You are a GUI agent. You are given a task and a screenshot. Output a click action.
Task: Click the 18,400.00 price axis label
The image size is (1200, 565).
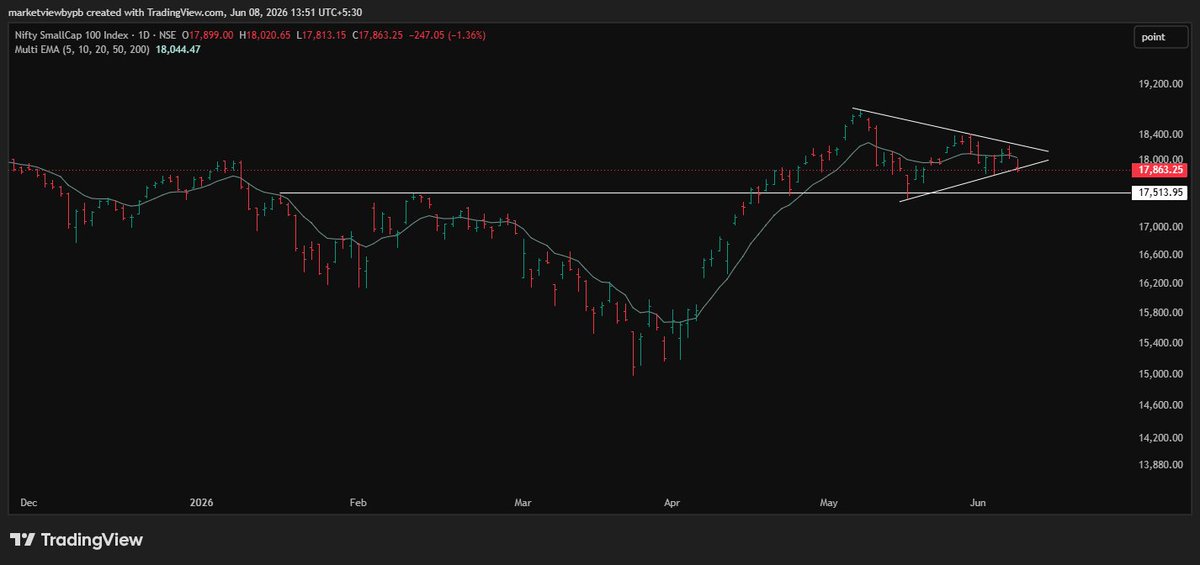pyautogui.click(x=1162, y=134)
